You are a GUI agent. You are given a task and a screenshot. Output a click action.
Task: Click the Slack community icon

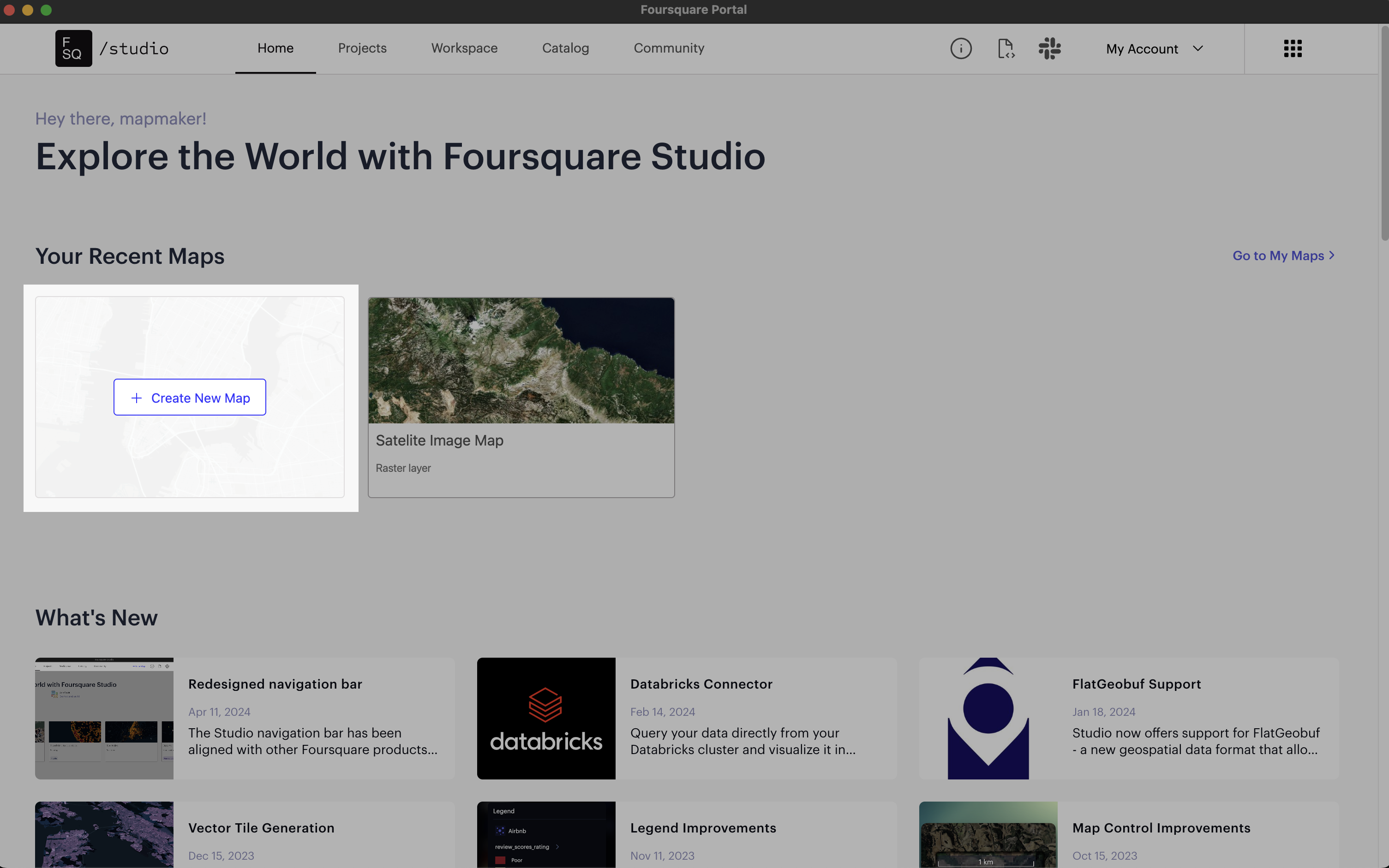[1050, 48]
